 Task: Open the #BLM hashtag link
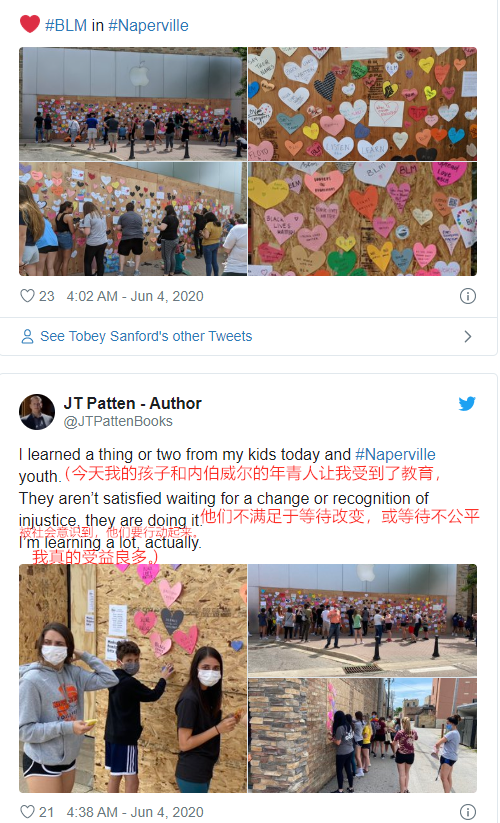(66, 25)
